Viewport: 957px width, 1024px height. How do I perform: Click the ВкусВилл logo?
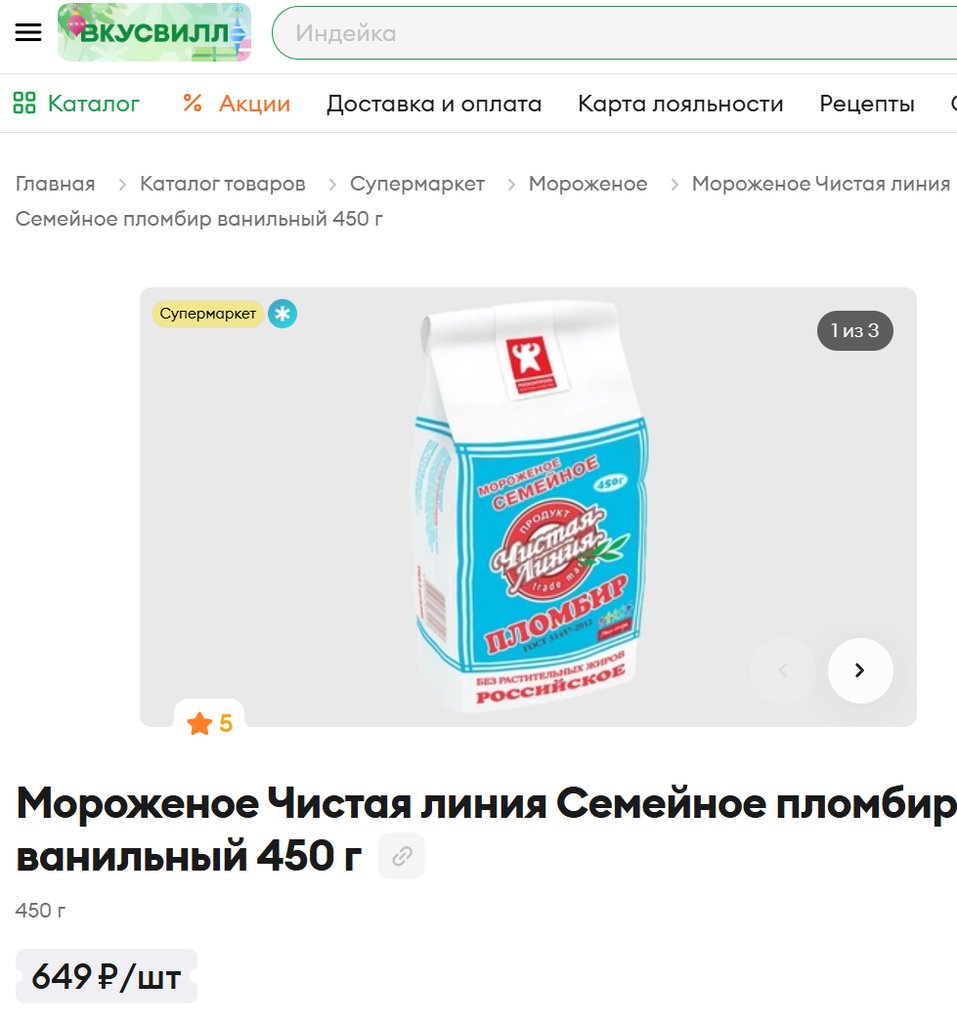pos(154,32)
